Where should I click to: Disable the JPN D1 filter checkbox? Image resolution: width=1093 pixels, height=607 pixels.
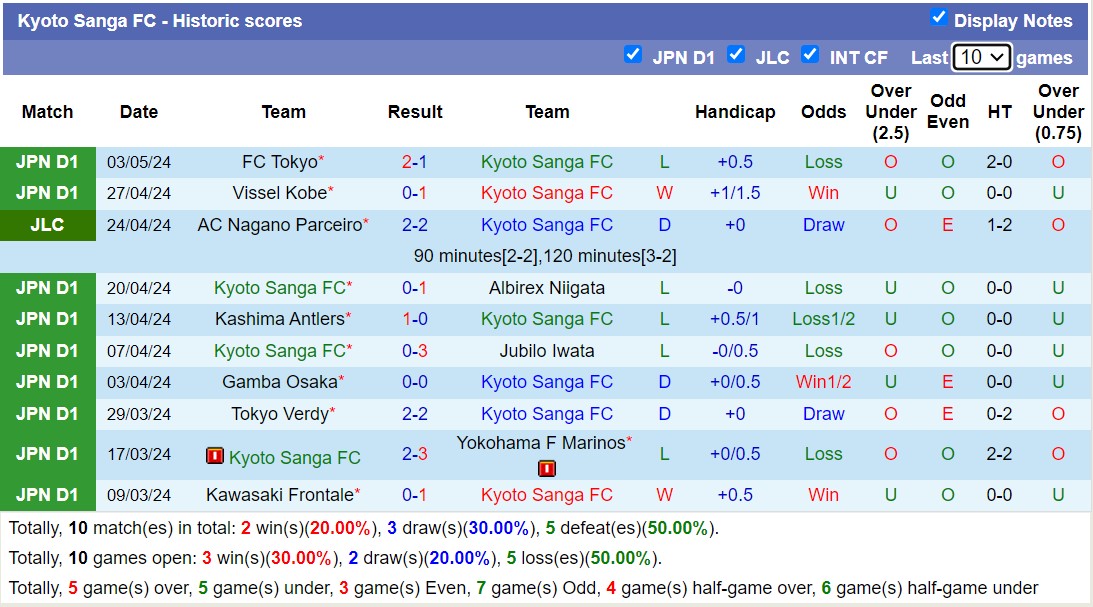[633, 55]
